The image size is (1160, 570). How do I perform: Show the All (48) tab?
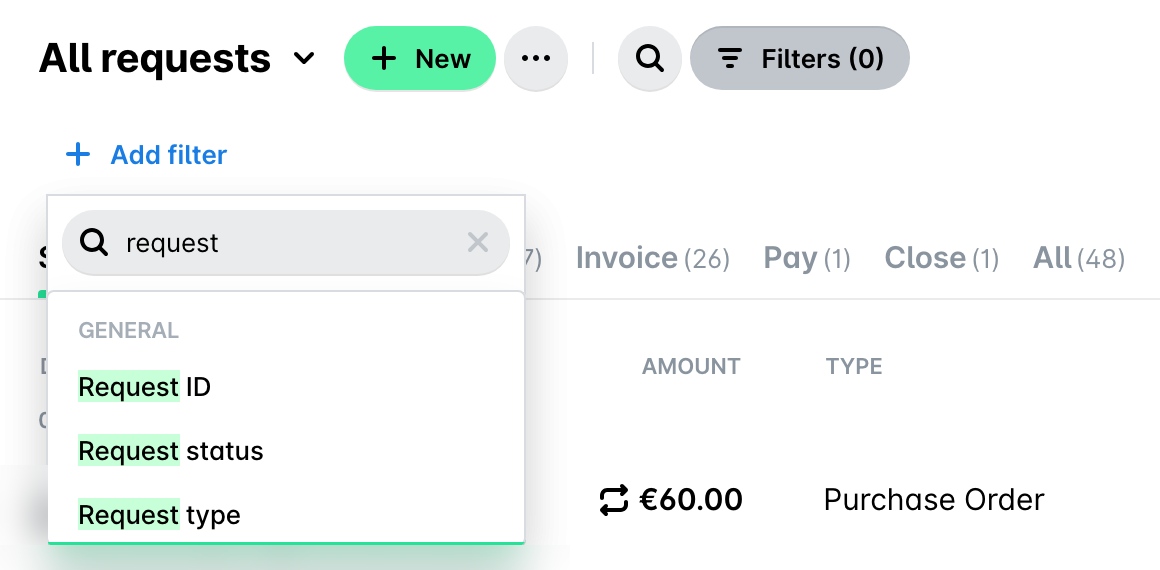(x=1079, y=258)
